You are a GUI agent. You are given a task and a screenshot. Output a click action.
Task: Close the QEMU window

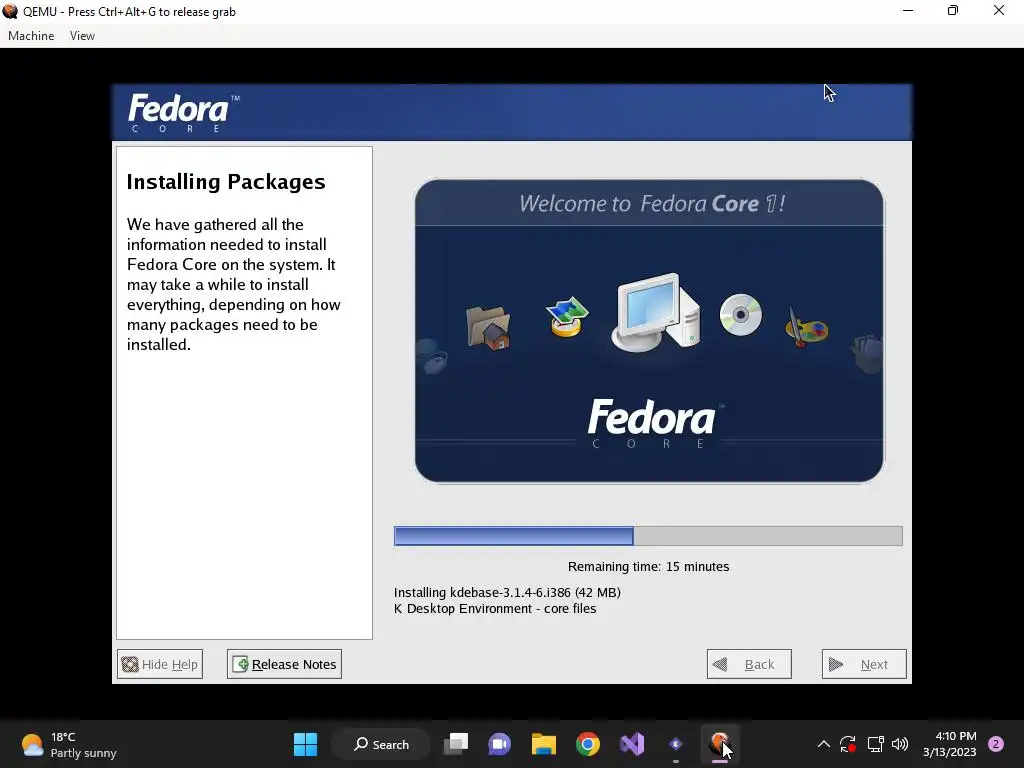point(999,11)
